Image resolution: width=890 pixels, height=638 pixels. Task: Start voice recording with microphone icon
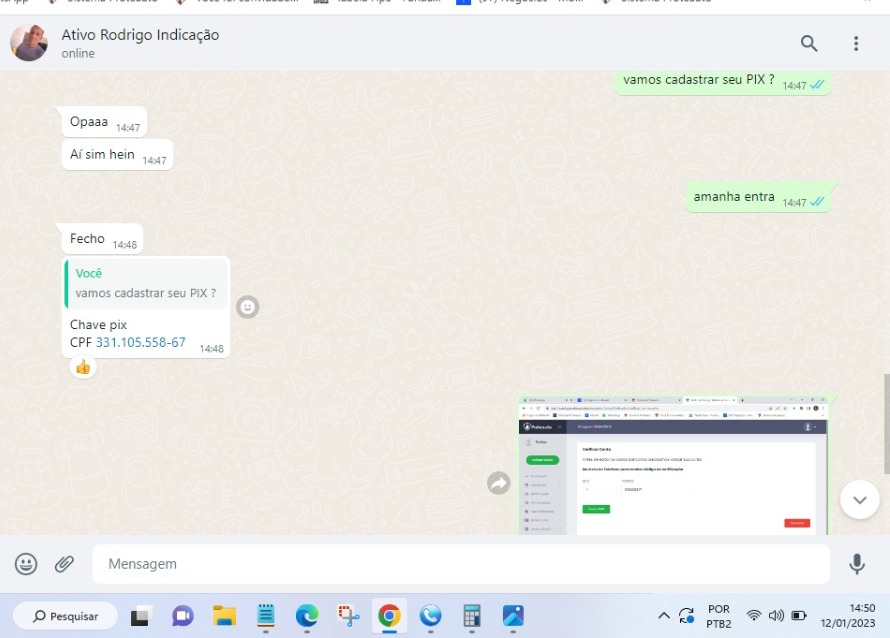tap(857, 564)
